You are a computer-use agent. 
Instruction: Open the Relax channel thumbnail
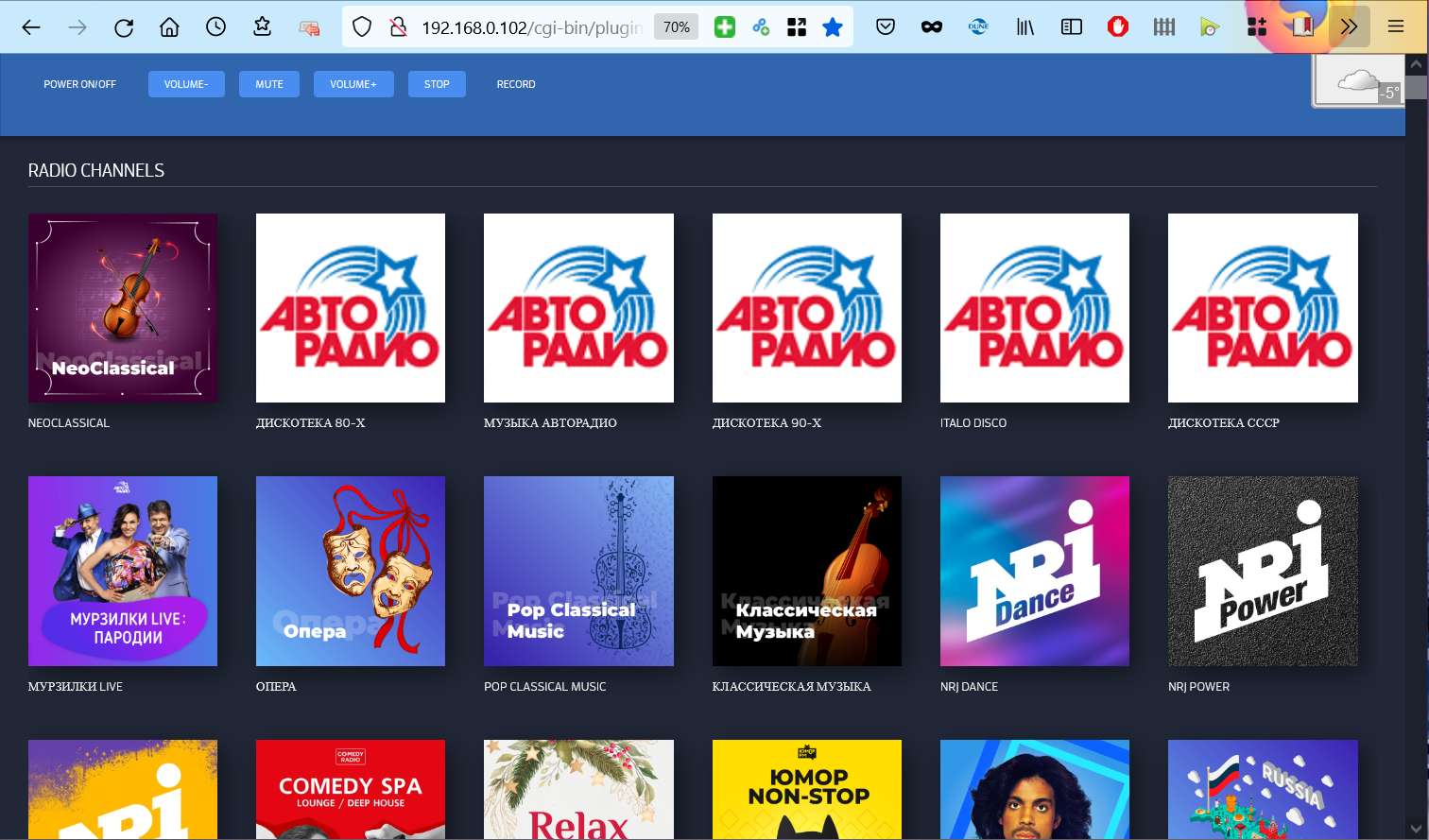pos(578,789)
